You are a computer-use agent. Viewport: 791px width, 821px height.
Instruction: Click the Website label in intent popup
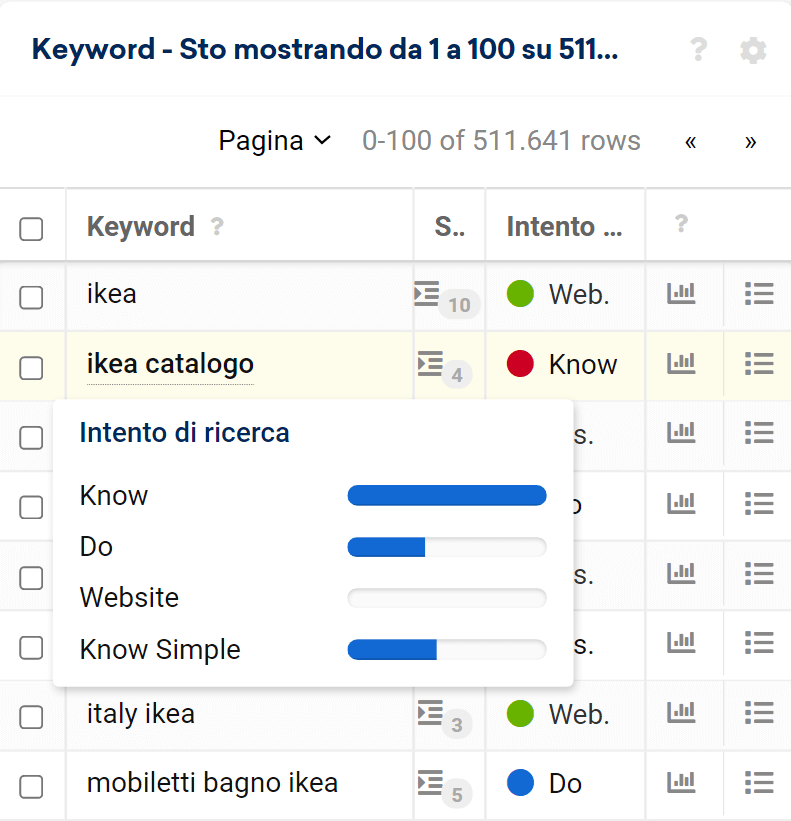click(x=129, y=597)
